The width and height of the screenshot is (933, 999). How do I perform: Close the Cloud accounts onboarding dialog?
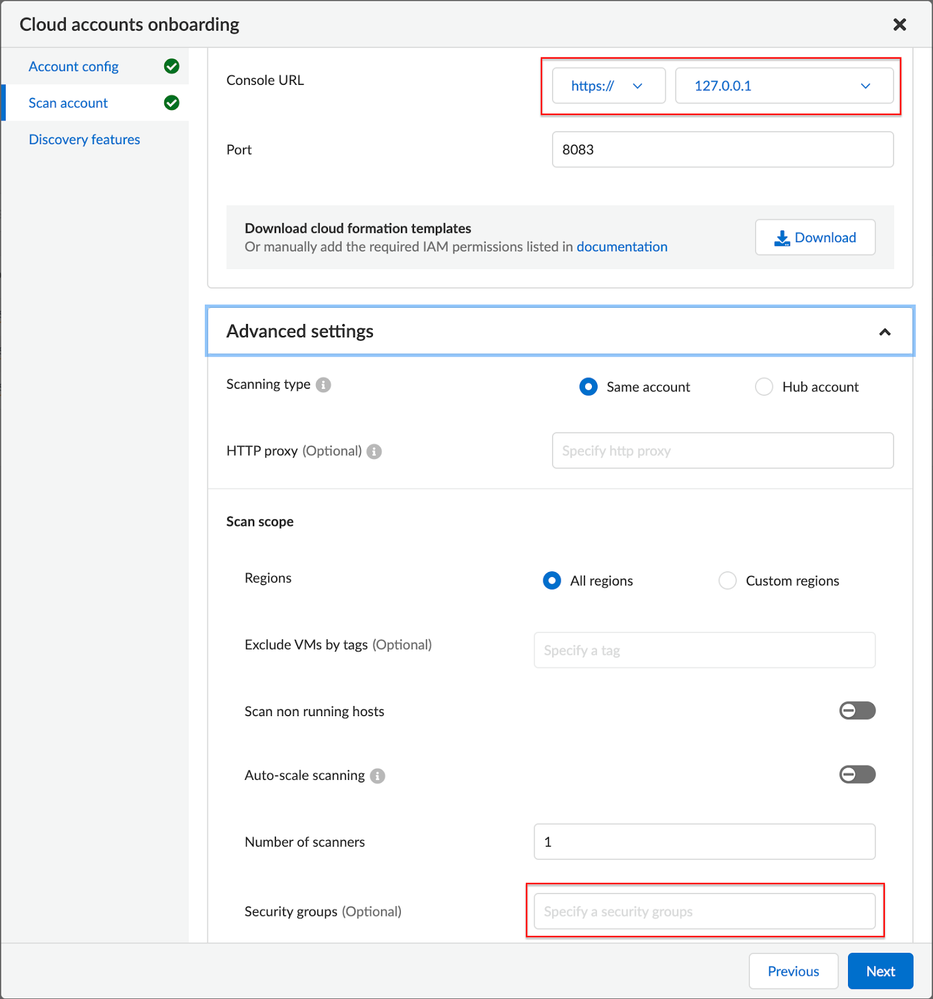[899, 24]
